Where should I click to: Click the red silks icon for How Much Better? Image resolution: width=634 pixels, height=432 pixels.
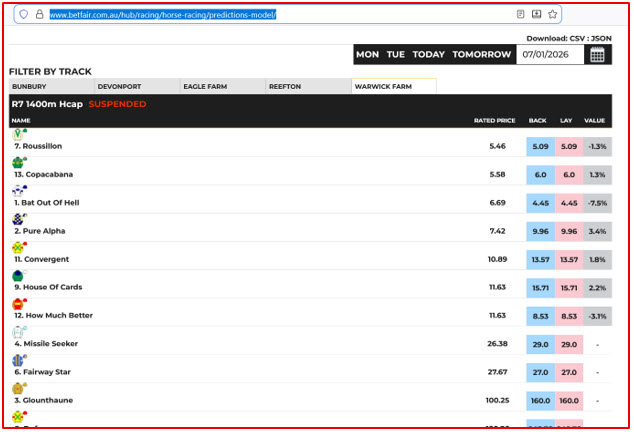click(18, 303)
